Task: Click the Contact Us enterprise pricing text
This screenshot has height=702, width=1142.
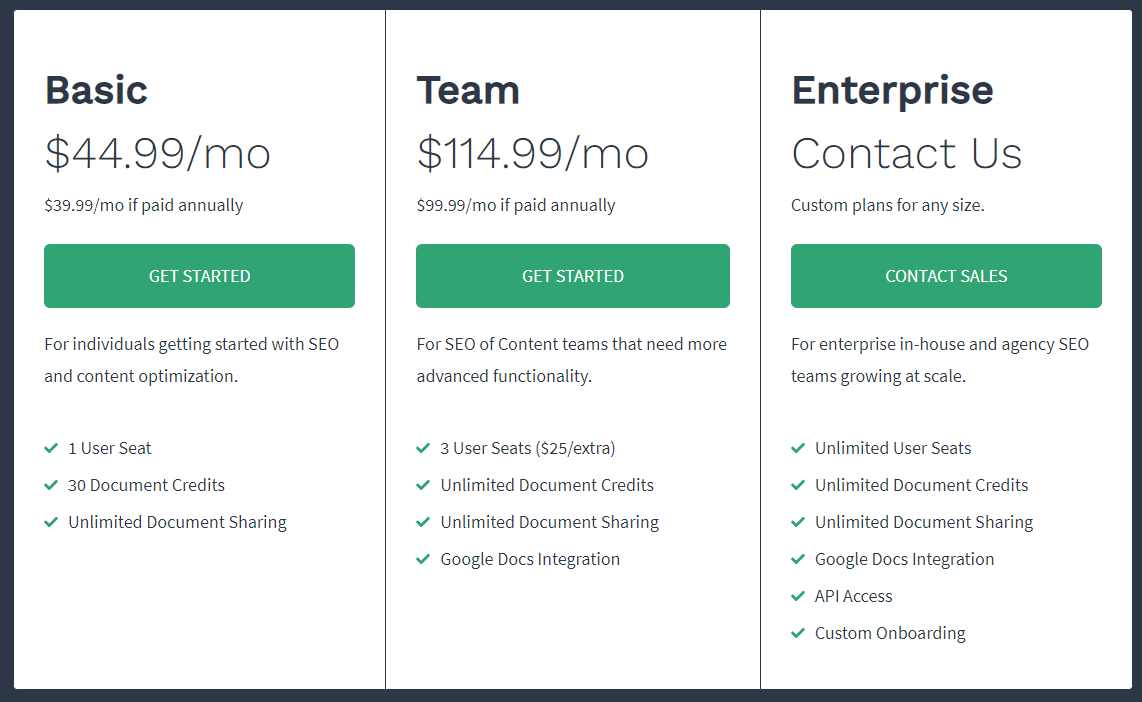Action: (x=906, y=153)
